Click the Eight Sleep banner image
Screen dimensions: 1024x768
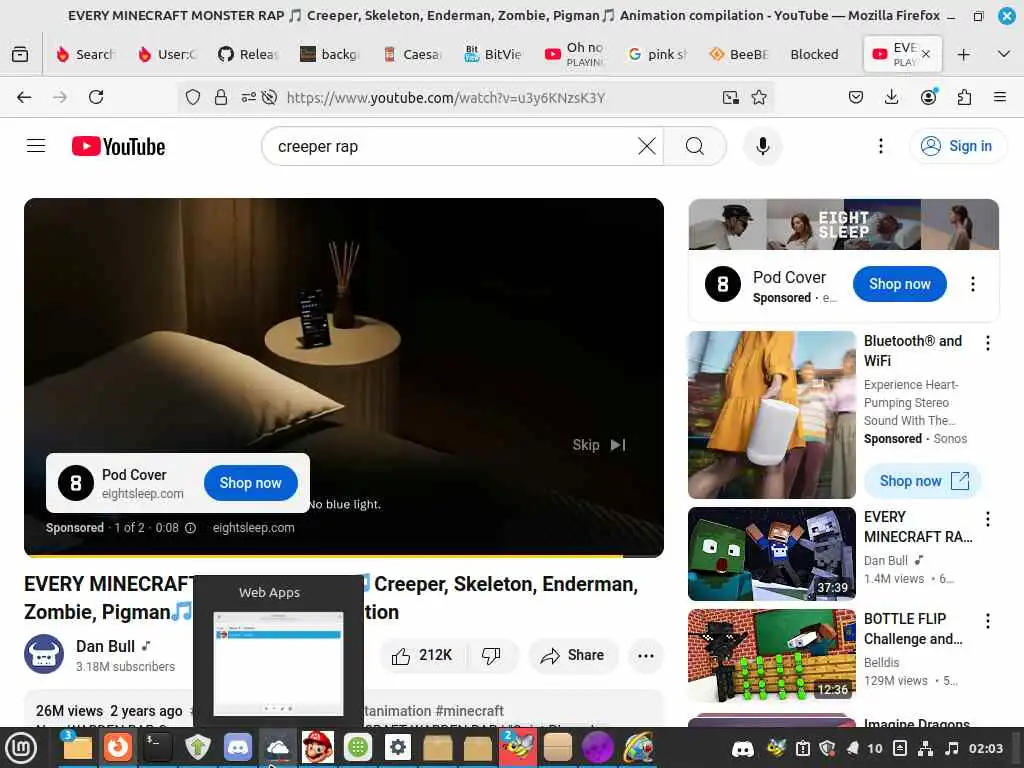(x=843, y=225)
